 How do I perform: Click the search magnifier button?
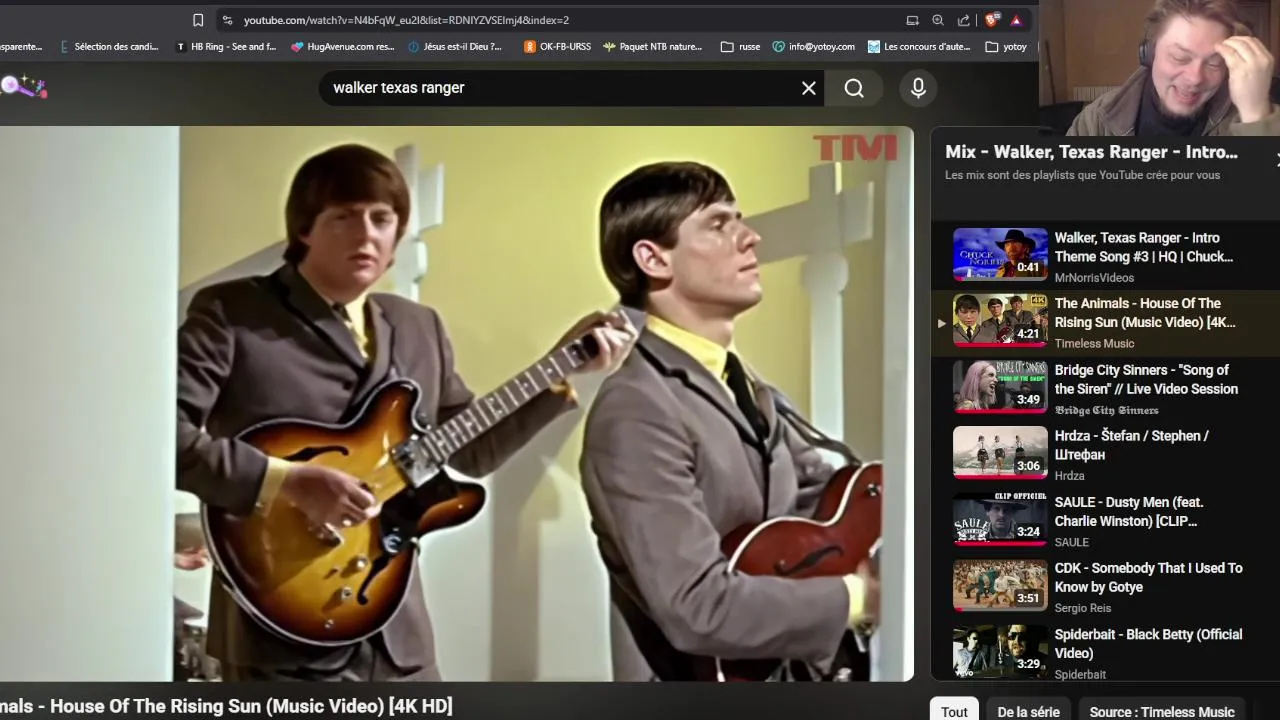point(854,88)
